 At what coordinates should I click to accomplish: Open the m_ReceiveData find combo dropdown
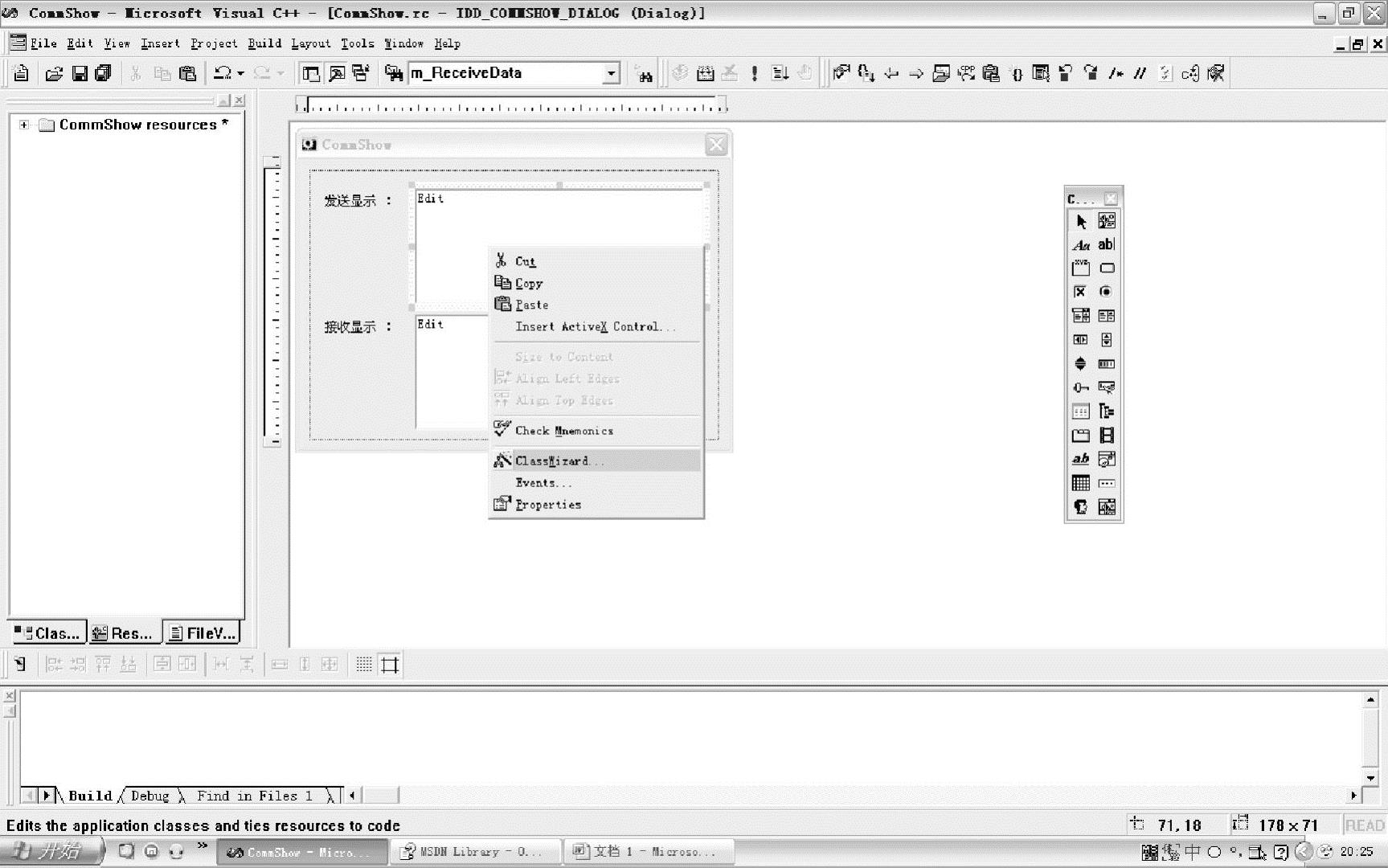point(612,73)
